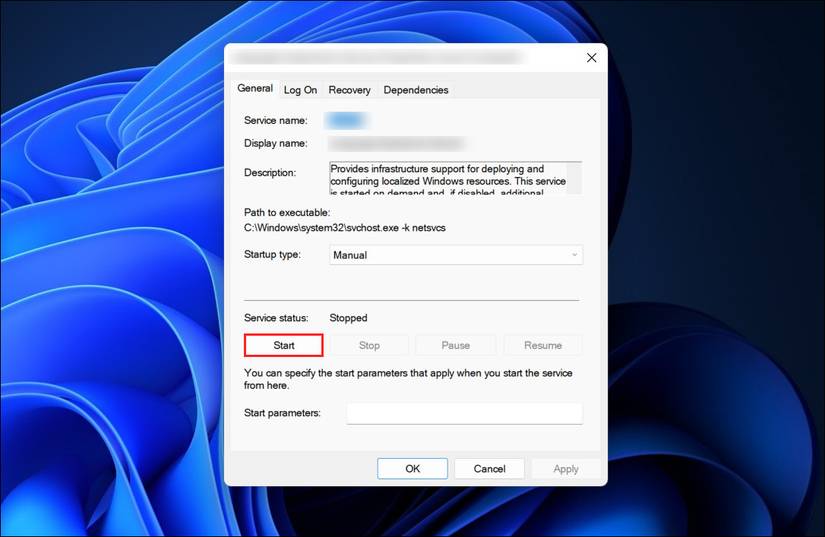Start the stopped service
Screen dimensions: 825x537
[x=284, y=346]
